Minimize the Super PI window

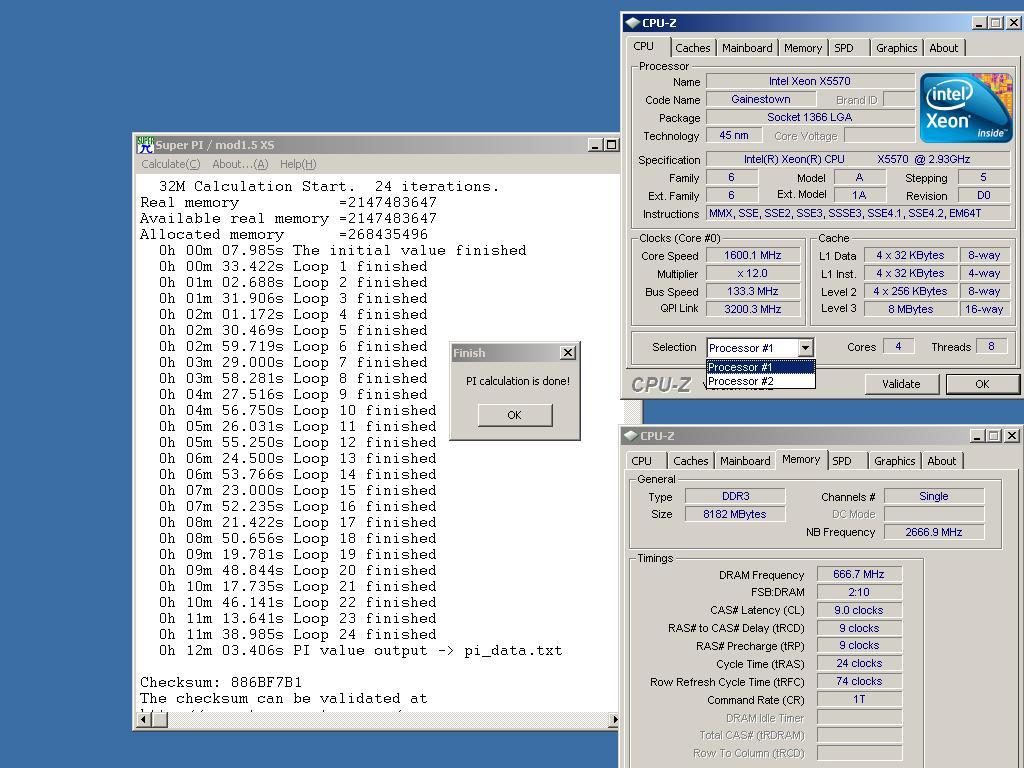594,145
